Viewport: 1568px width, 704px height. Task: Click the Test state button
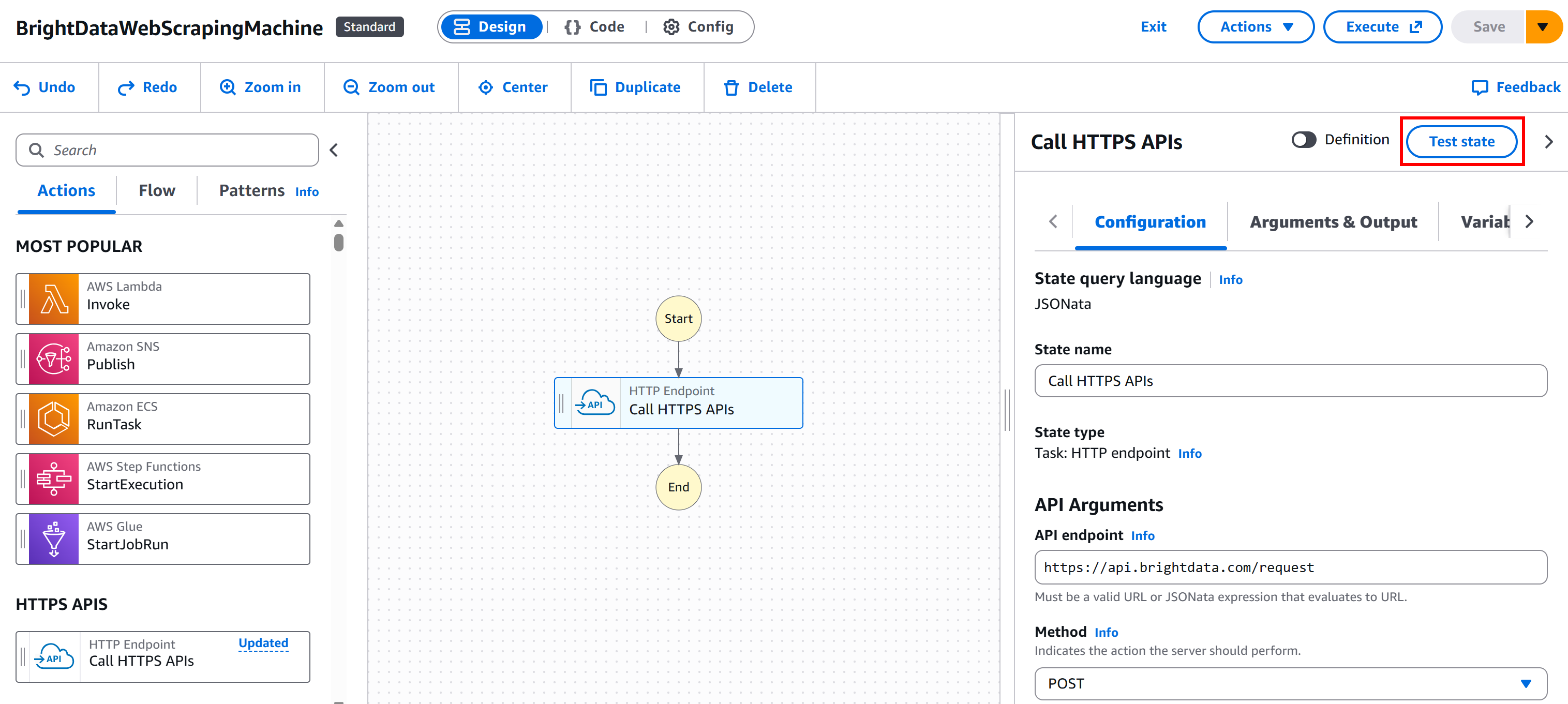pyautogui.click(x=1461, y=142)
